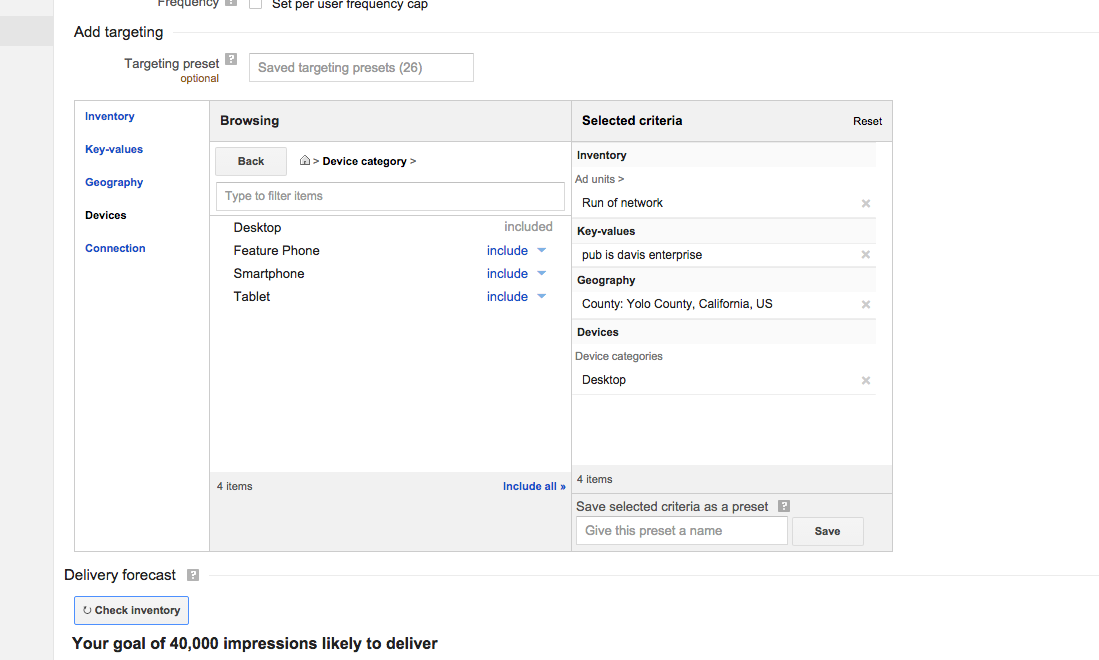1099x660 pixels.
Task: Open Feature Phone include dropdown arrow
Action: pyautogui.click(x=542, y=251)
